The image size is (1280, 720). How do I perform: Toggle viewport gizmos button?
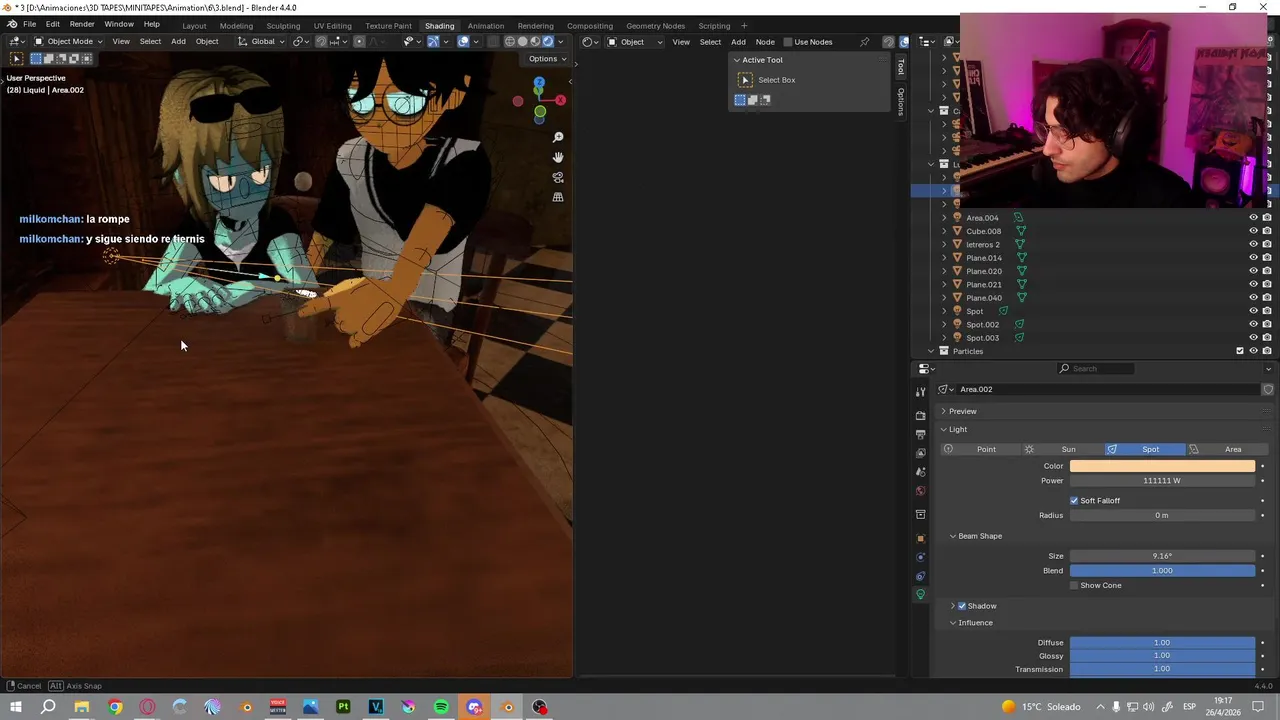tap(433, 42)
